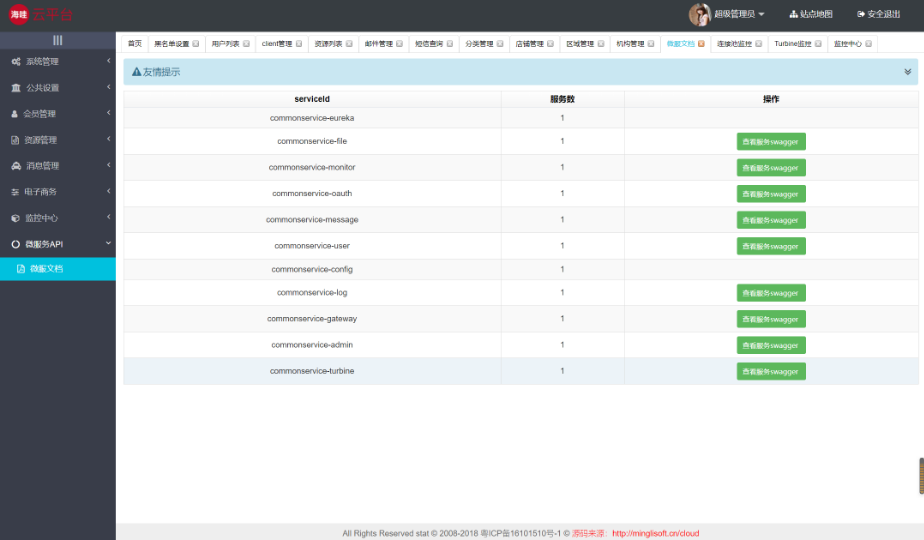The width and height of the screenshot is (924, 540).
Task: Collapse the 微服务API menu chevron
Action: [x=108, y=243]
